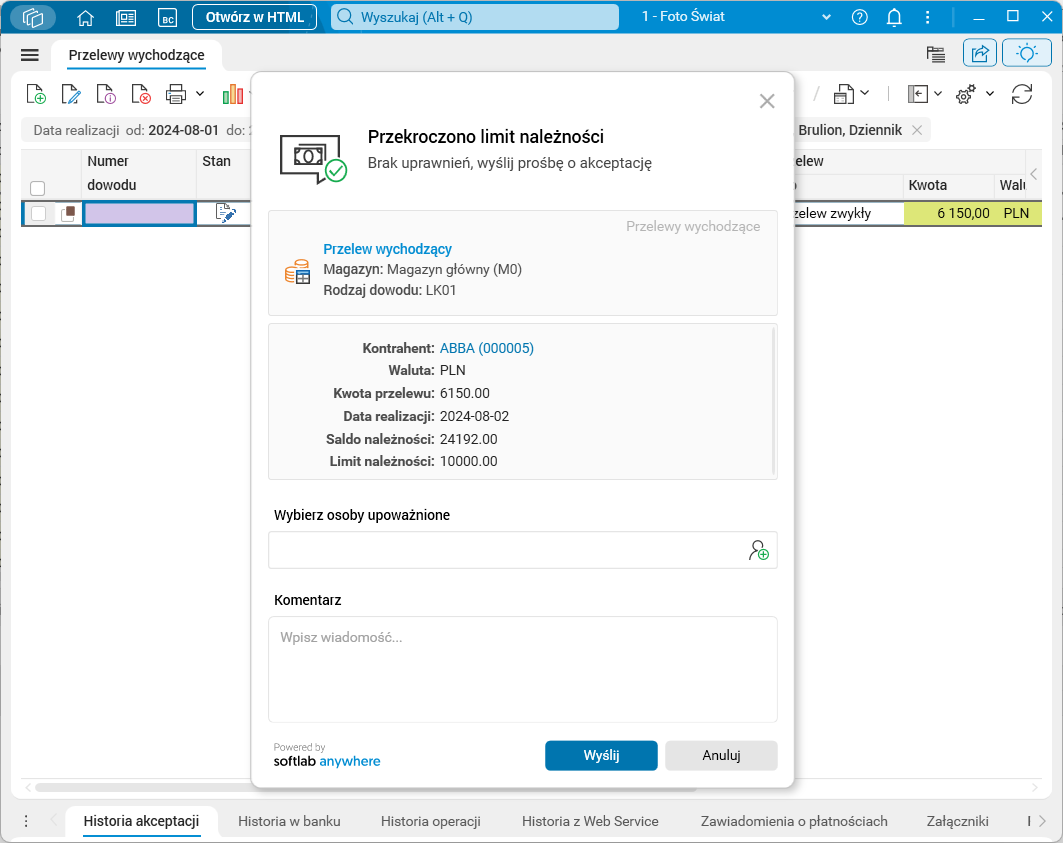Viewport: 1063px width, 843px height.
Task: Click the horizontal scrollbar of the table
Action: [366, 787]
